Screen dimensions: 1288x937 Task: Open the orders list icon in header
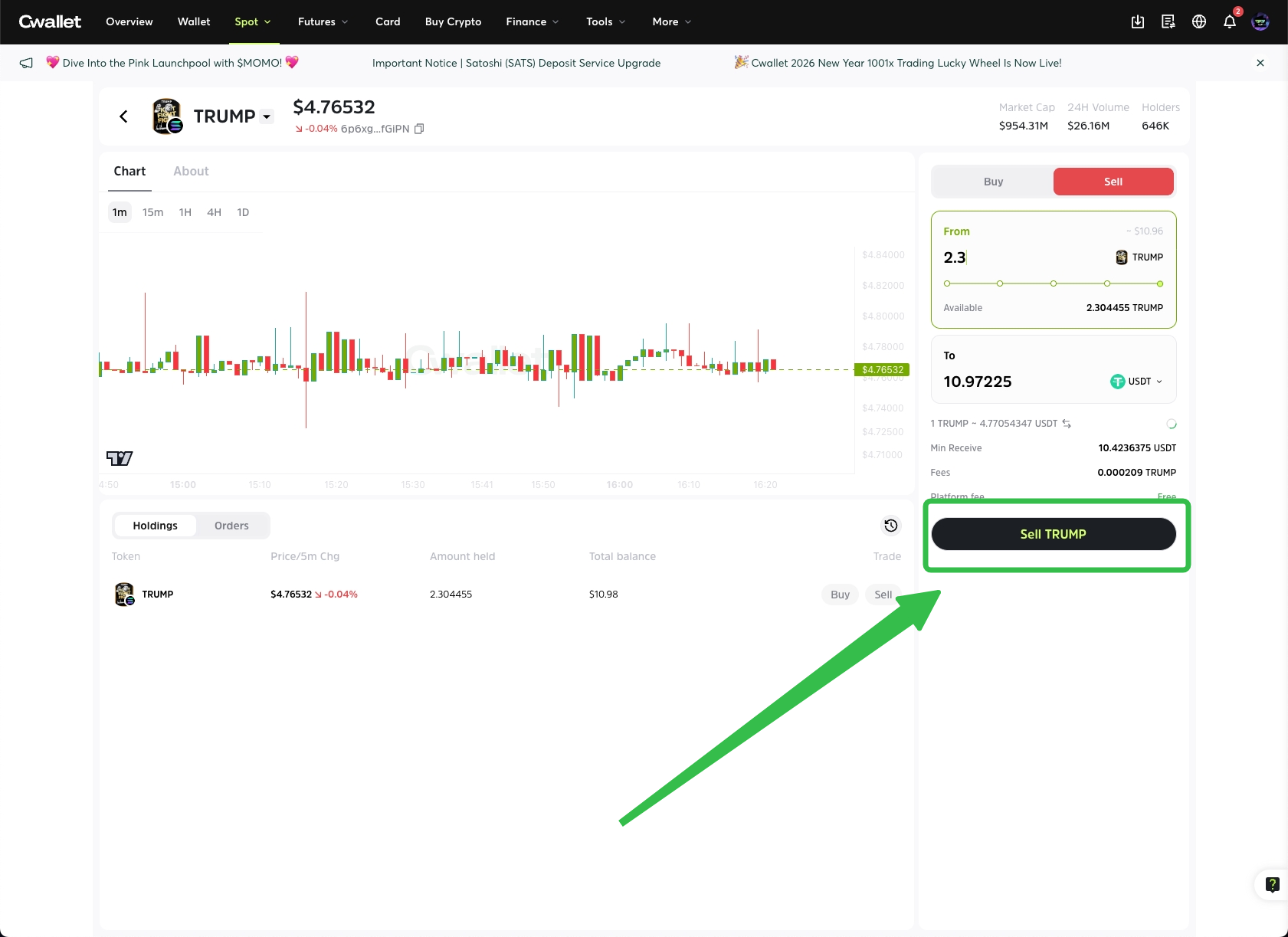(x=1168, y=21)
